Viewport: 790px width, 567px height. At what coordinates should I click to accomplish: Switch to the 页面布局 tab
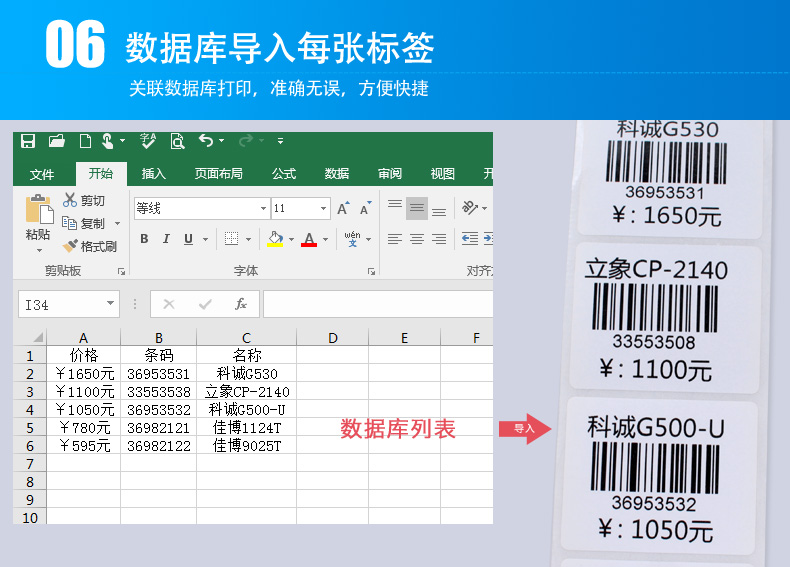tap(219, 174)
